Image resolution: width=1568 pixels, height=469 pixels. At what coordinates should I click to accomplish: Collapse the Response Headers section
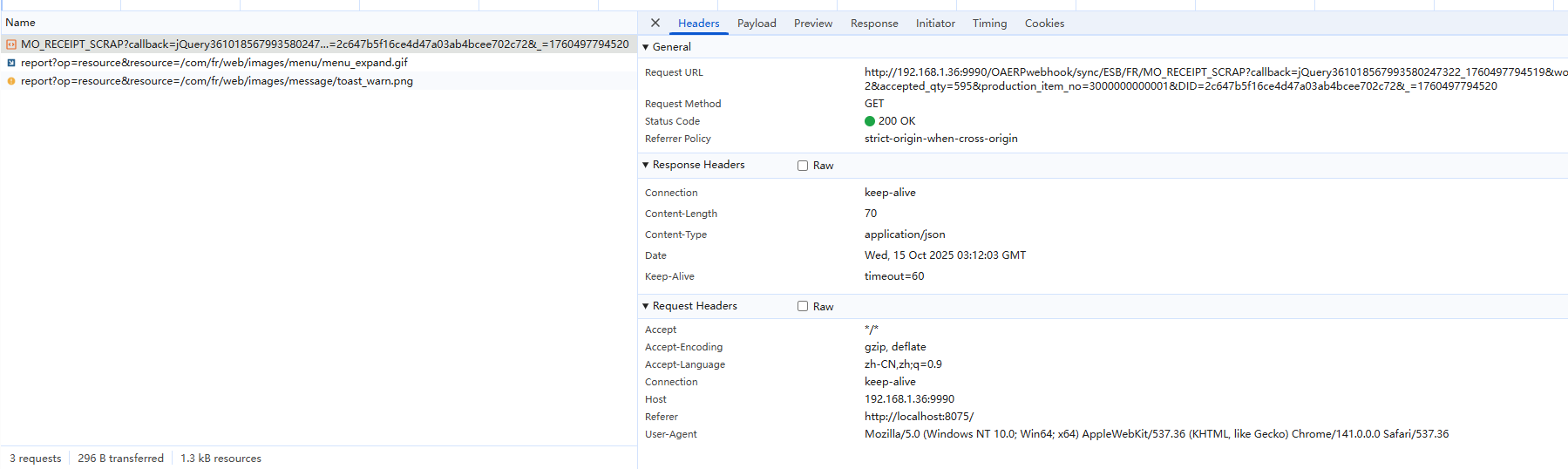pyautogui.click(x=646, y=165)
